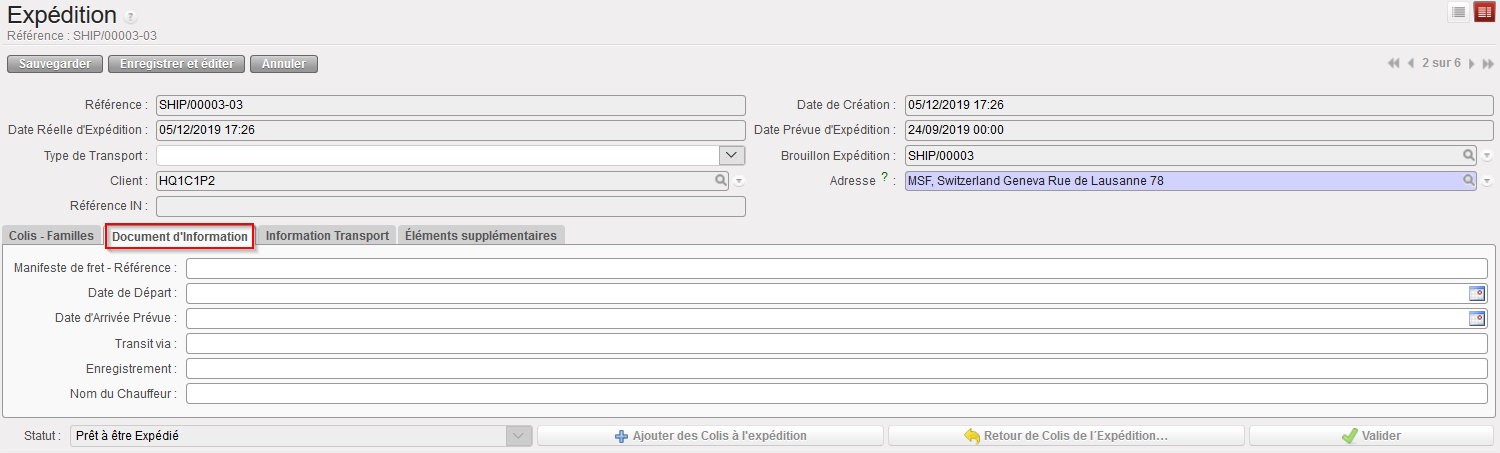Switch to list view icon

[1459, 12]
